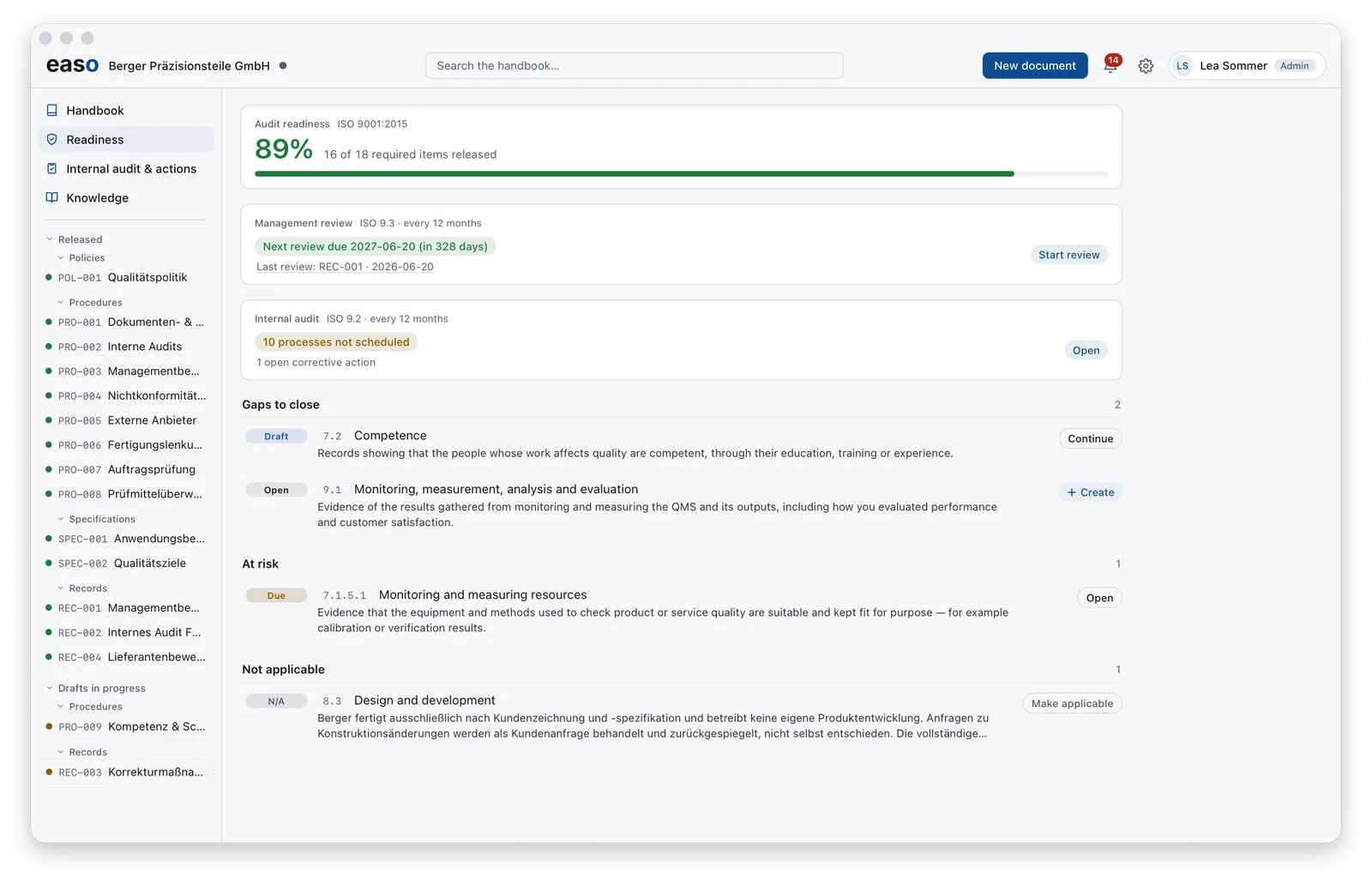The height and width of the screenshot is (881, 1372).
Task: Click 'Next review due 2027-06-20' badge
Action: click(375, 246)
